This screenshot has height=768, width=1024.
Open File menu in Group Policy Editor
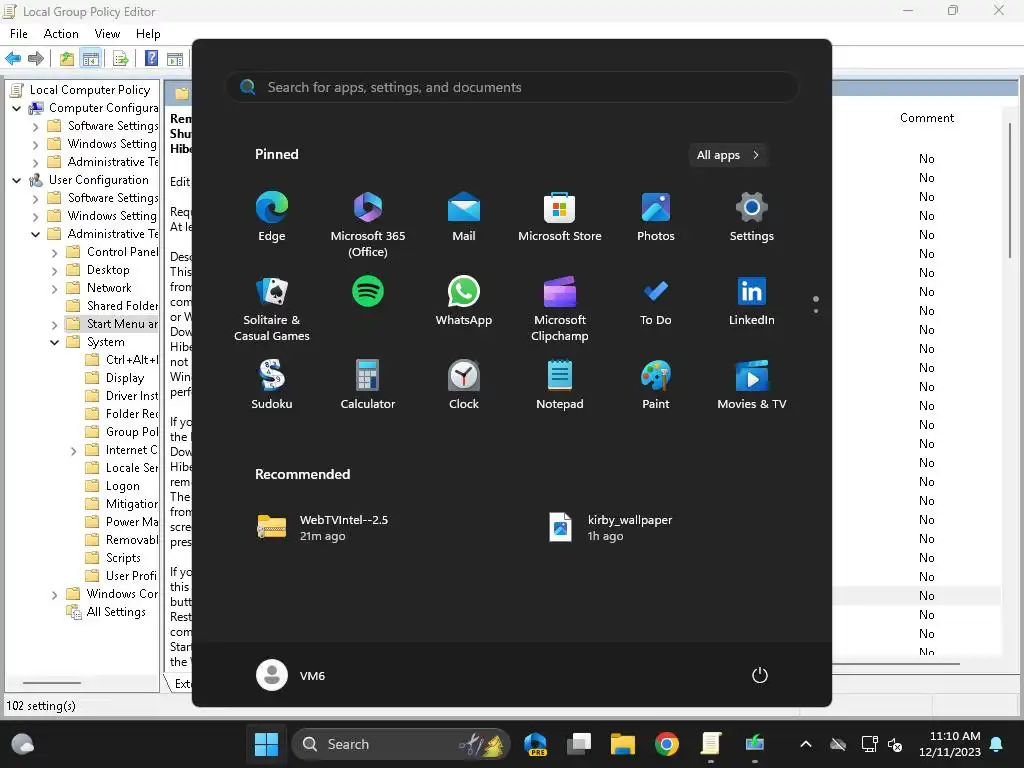(18, 34)
